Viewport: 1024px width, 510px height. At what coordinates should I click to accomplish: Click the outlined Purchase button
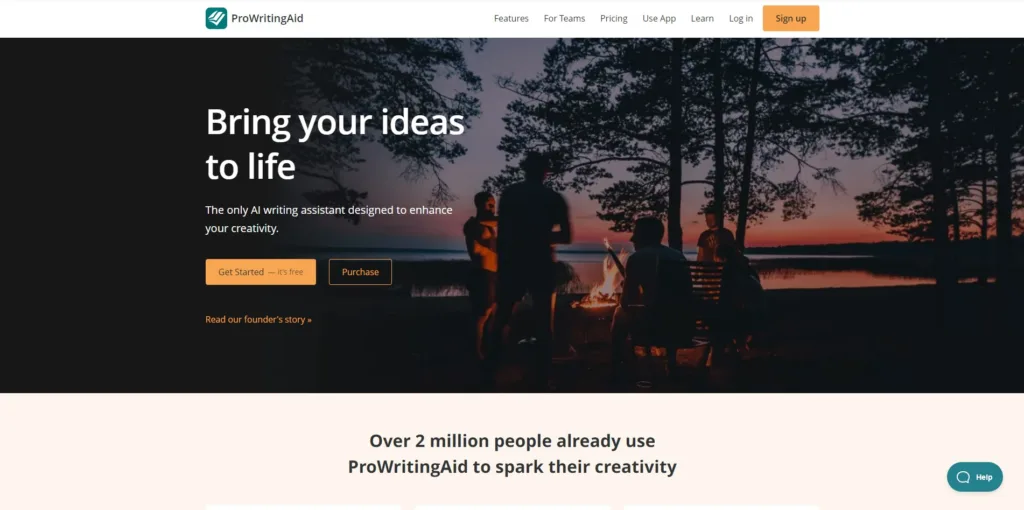(x=360, y=272)
